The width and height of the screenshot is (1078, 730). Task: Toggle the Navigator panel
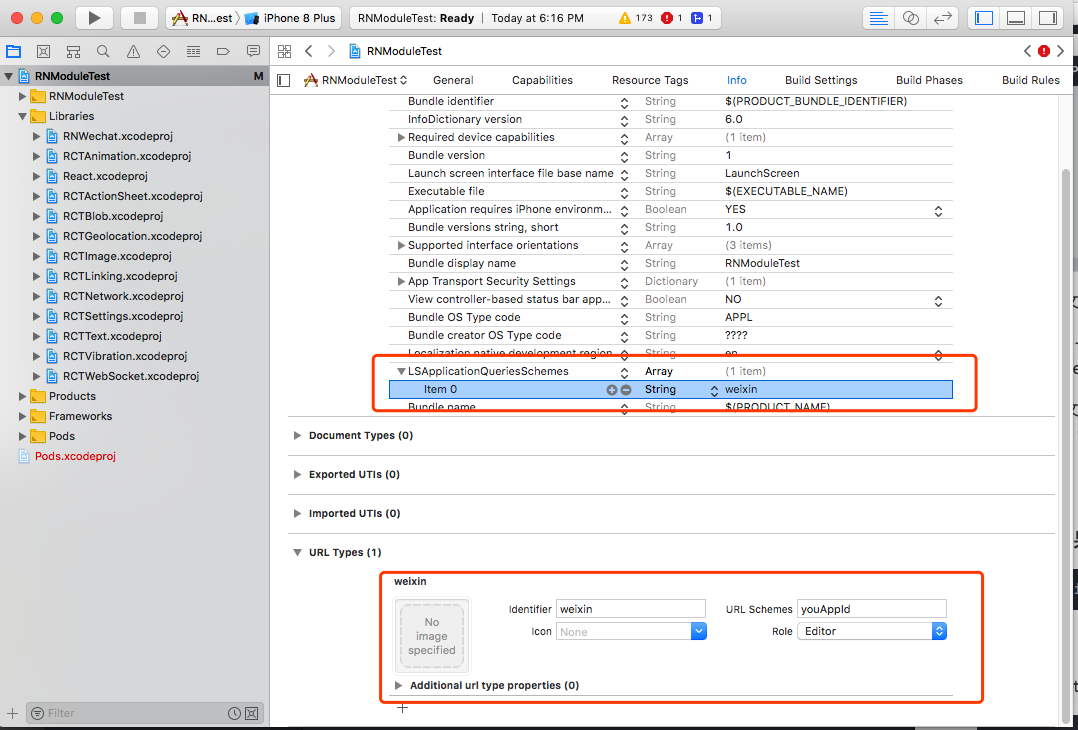tap(984, 18)
